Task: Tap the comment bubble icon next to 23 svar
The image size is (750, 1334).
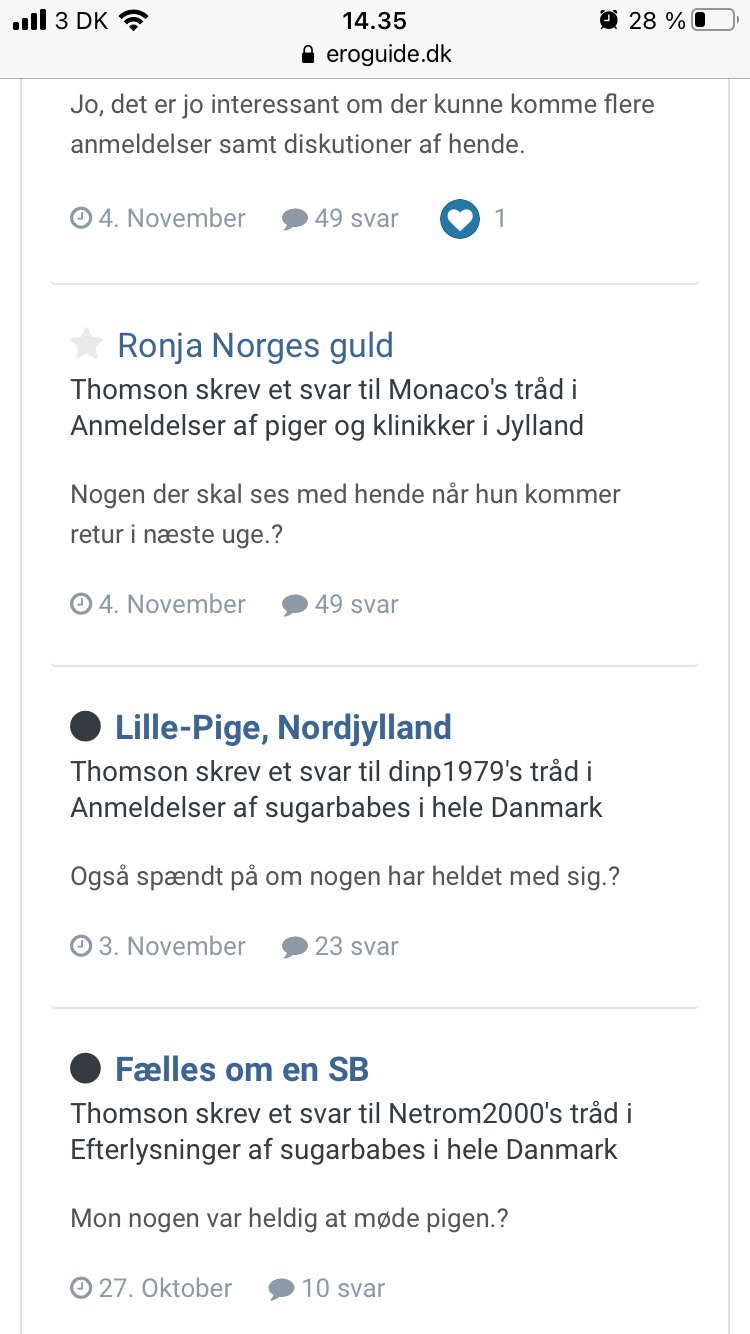Action: click(x=295, y=947)
